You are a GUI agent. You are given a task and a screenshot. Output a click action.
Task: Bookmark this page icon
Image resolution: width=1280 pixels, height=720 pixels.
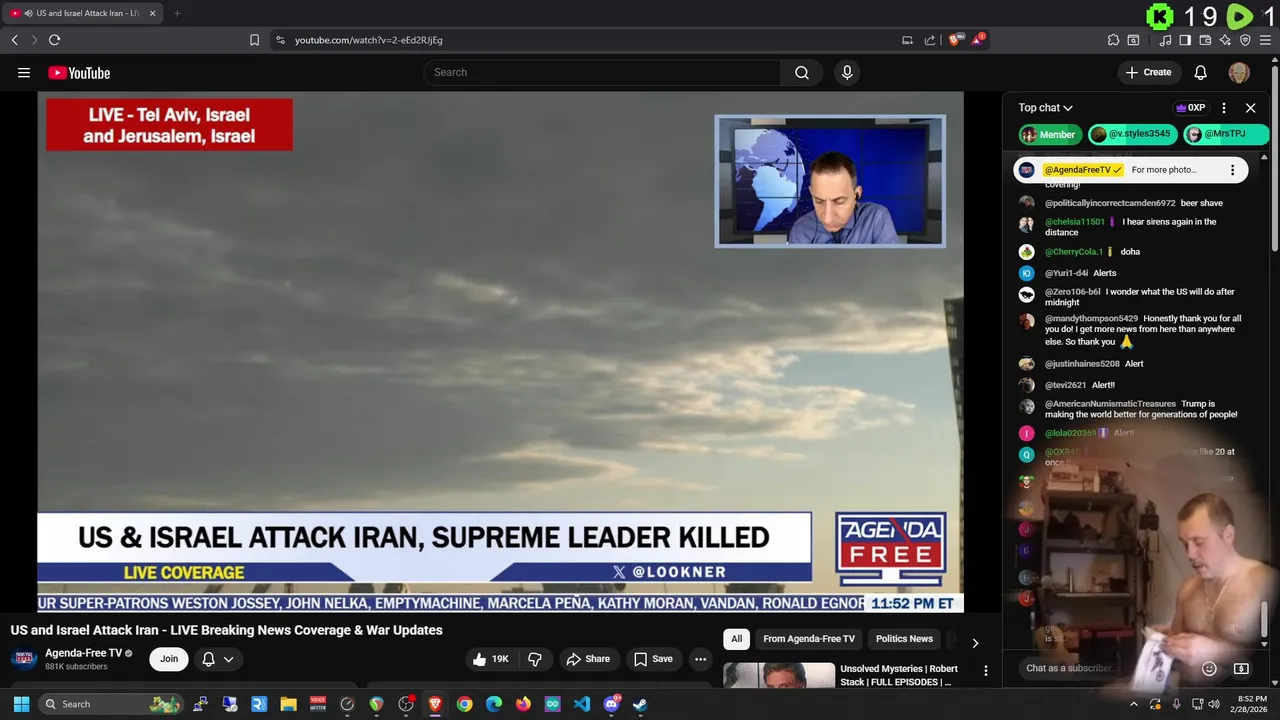coord(254,40)
